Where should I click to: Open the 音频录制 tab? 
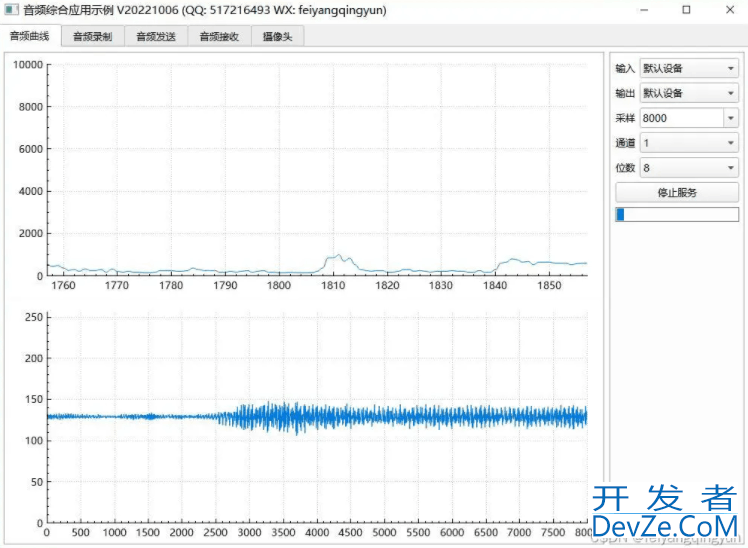(93, 37)
